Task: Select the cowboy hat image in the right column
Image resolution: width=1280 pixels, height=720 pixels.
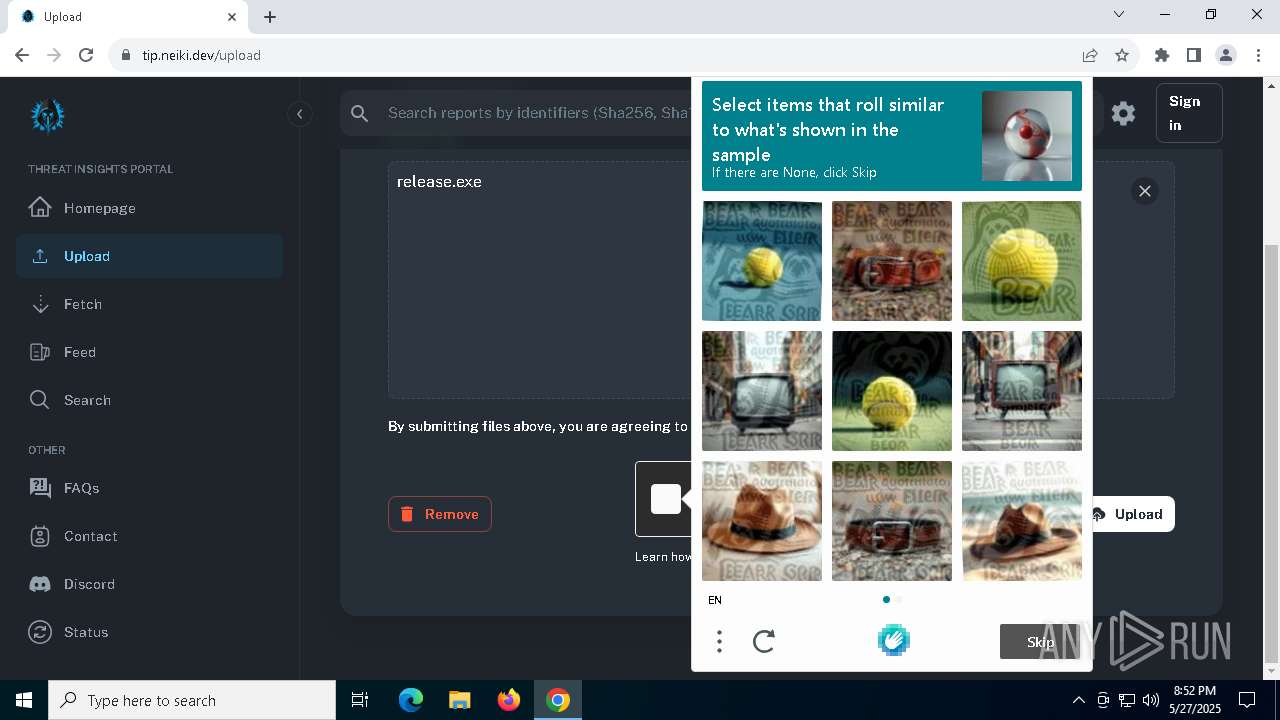Action: pos(1022,521)
